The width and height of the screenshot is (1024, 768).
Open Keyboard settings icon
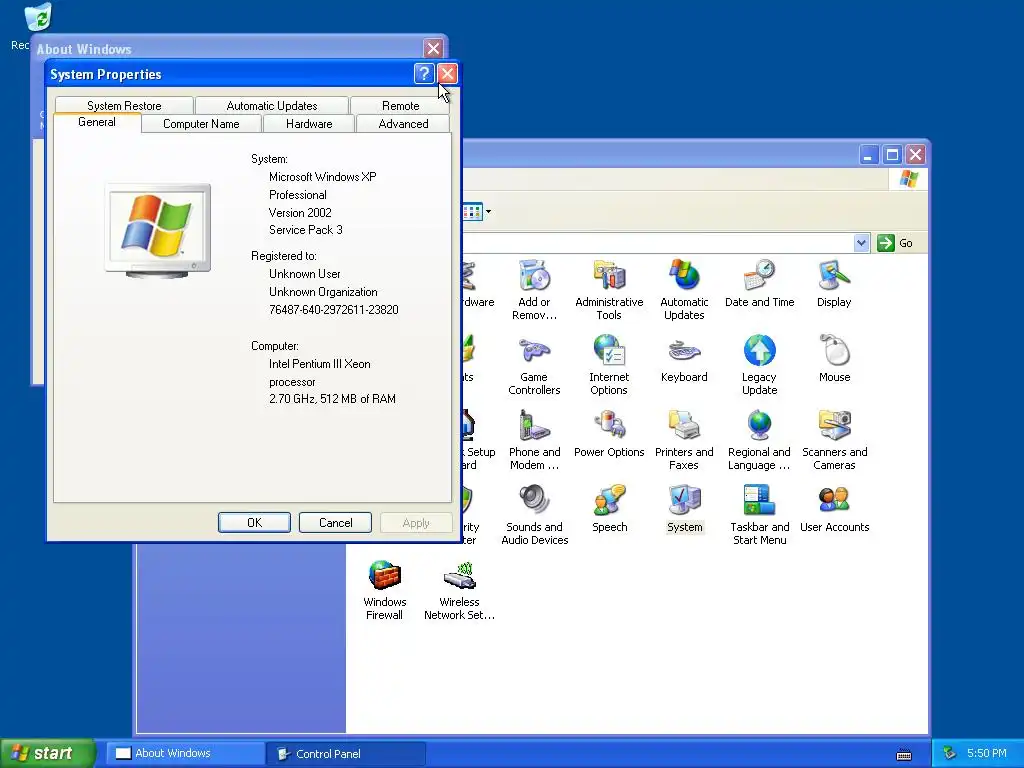tap(684, 359)
